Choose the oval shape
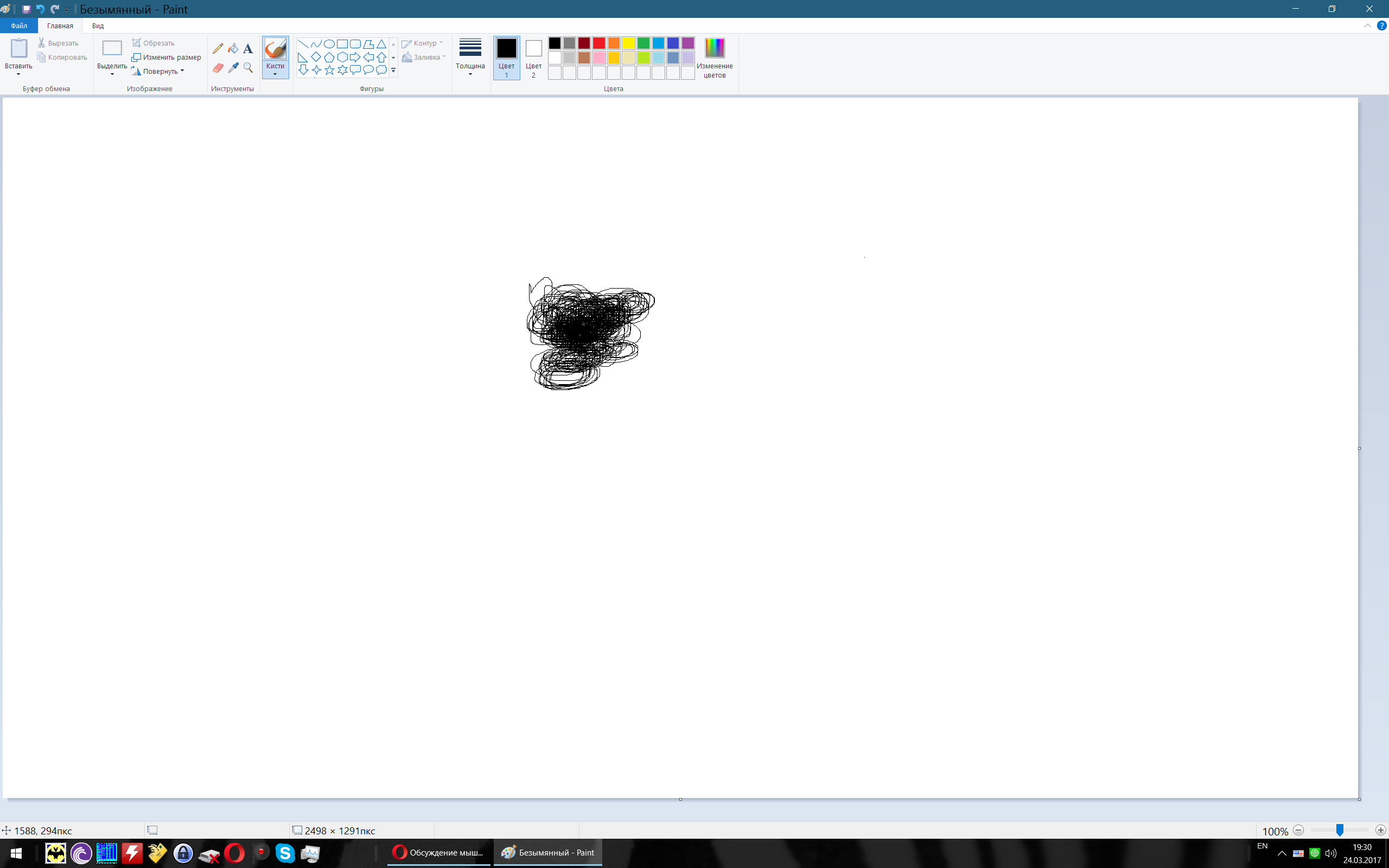1389x868 pixels. point(329,44)
